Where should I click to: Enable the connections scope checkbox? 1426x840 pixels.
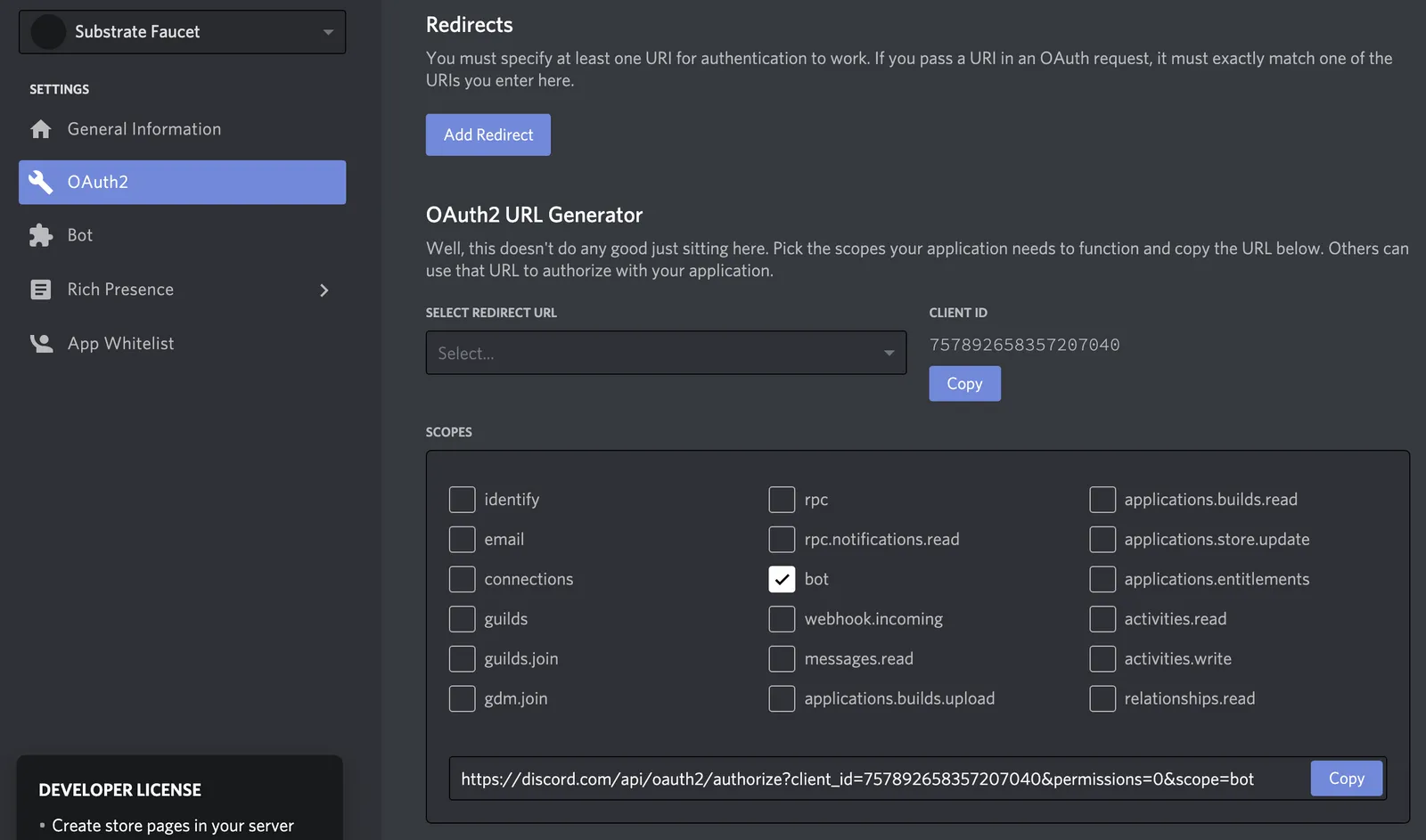point(462,579)
